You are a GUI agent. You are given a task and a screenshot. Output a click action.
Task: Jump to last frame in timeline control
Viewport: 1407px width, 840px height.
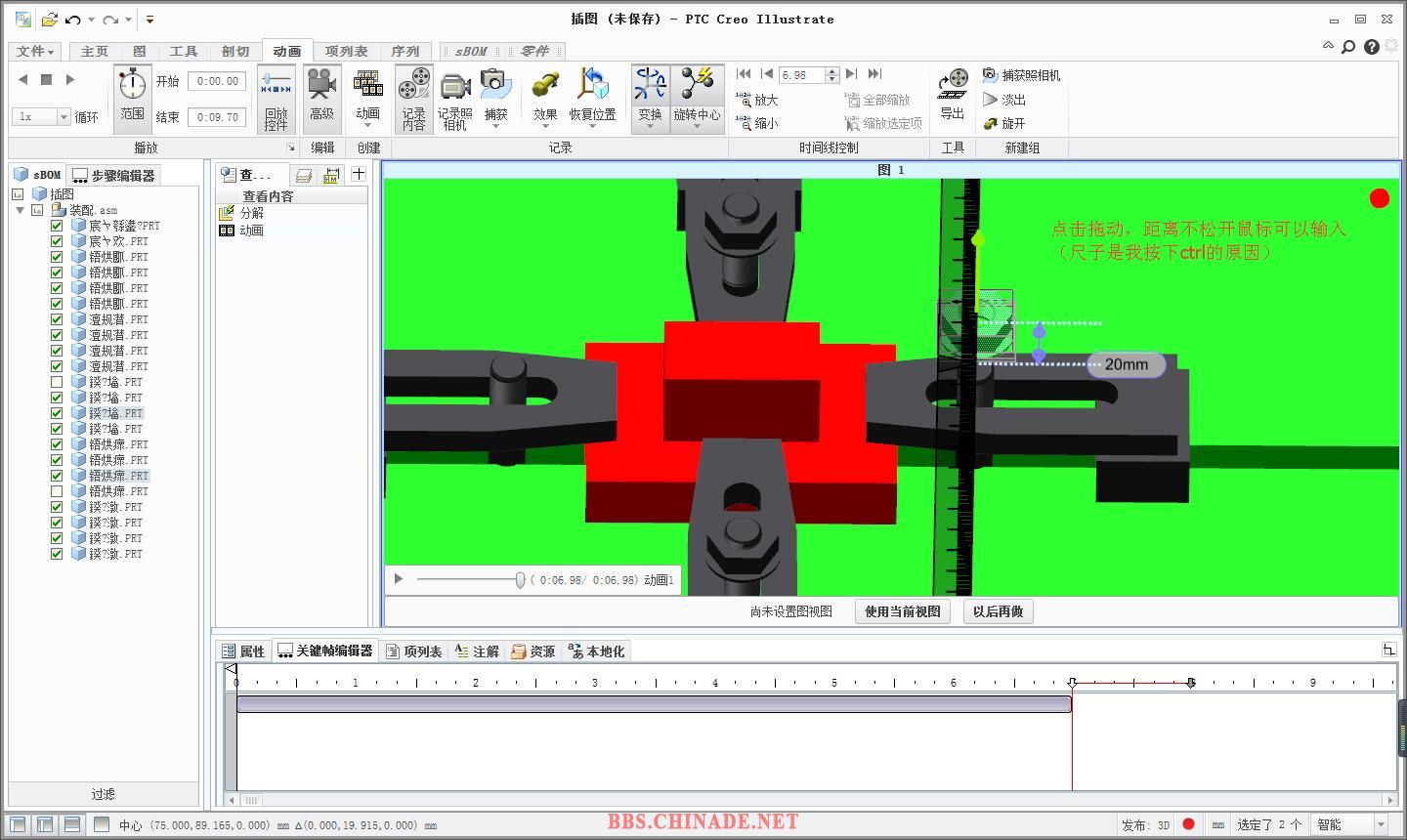(874, 74)
